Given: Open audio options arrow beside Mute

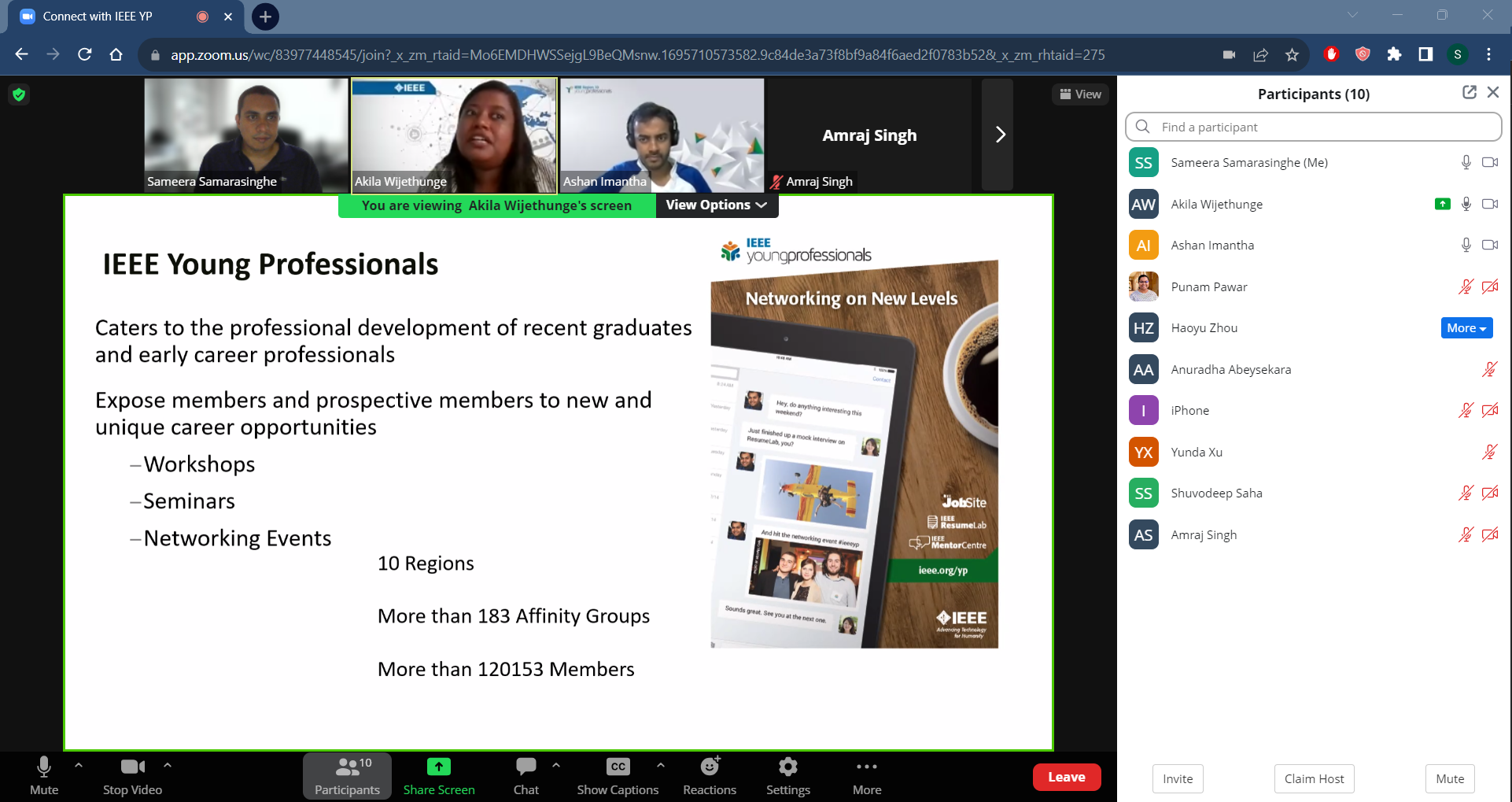Looking at the screenshot, I should pos(79,764).
